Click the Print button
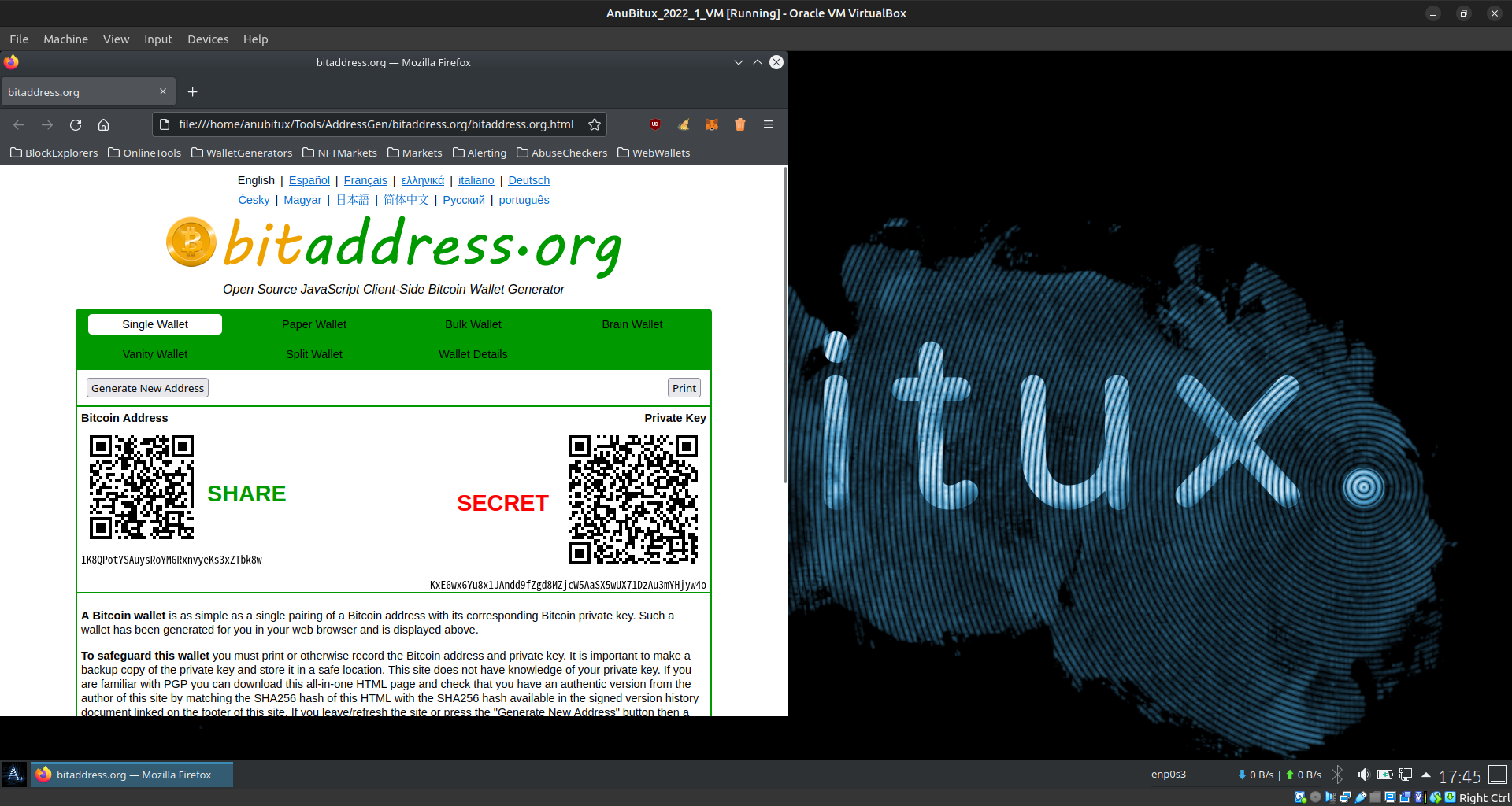The height and width of the screenshot is (806, 1512). click(684, 388)
